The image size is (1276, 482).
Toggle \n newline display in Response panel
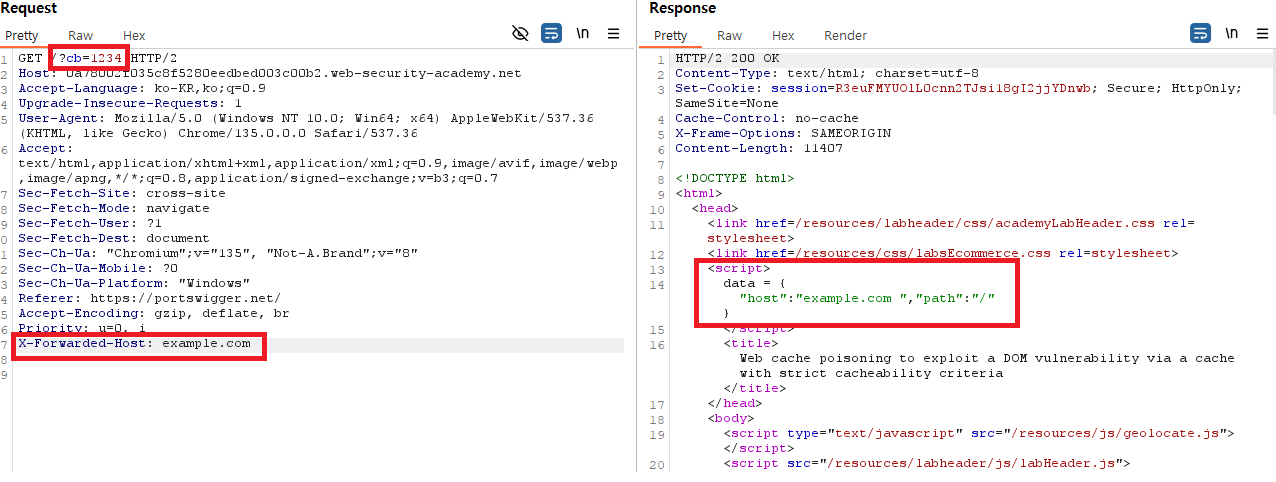[1231, 33]
